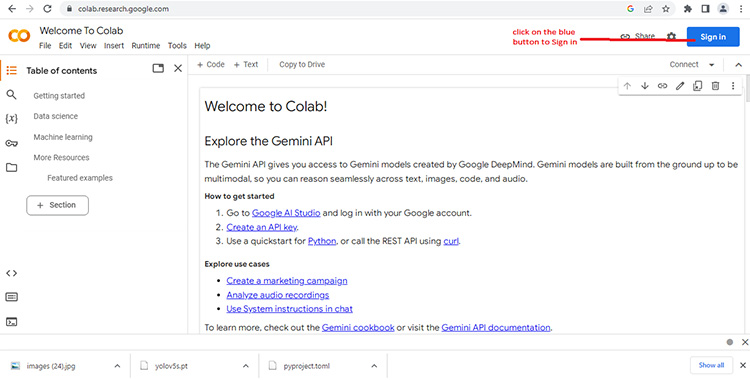Expand options for images (24).jpg download

click(x=117, y=366)
